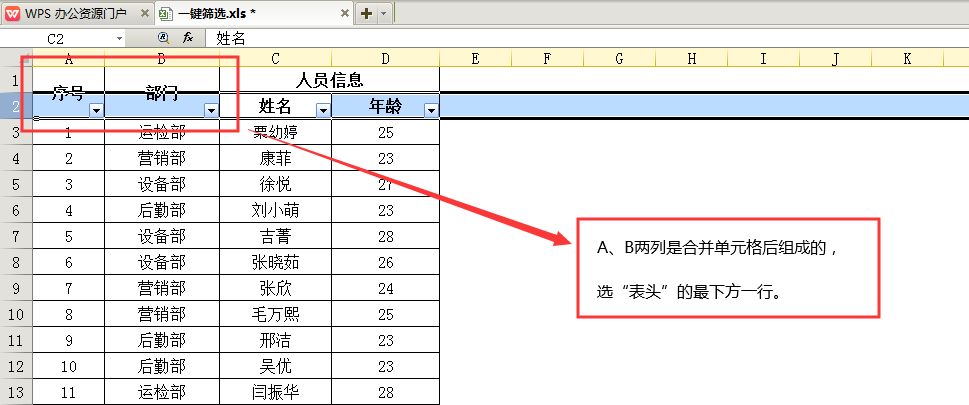The image size is (969, 405).
Task: Select column I header
Action: pyautogui.click(x=763, y=58)
